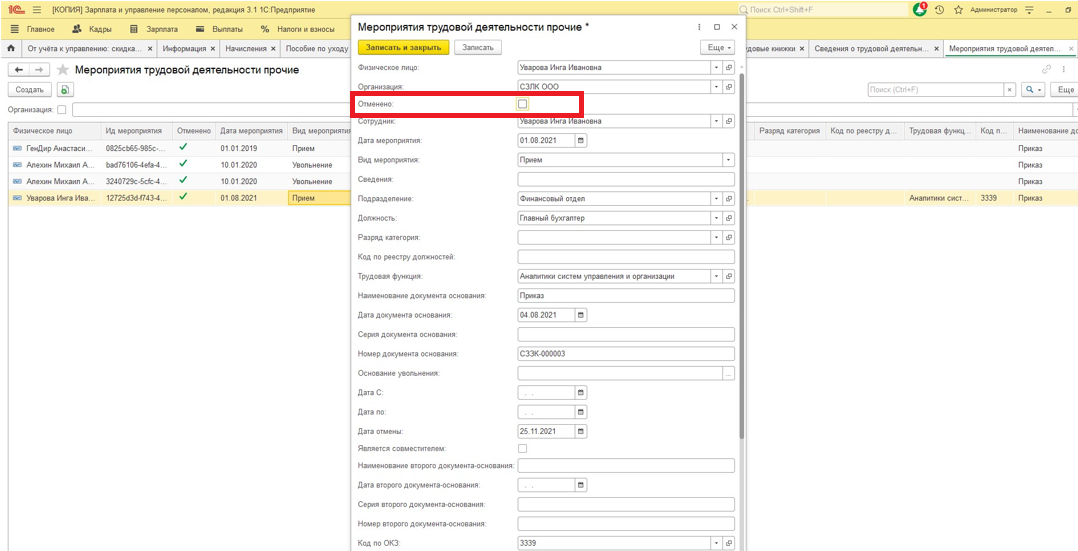This screenshot has height=551, width=1078.
Task: Click the ellipsis button for Основание увольнения
Action: coord(729,374)
